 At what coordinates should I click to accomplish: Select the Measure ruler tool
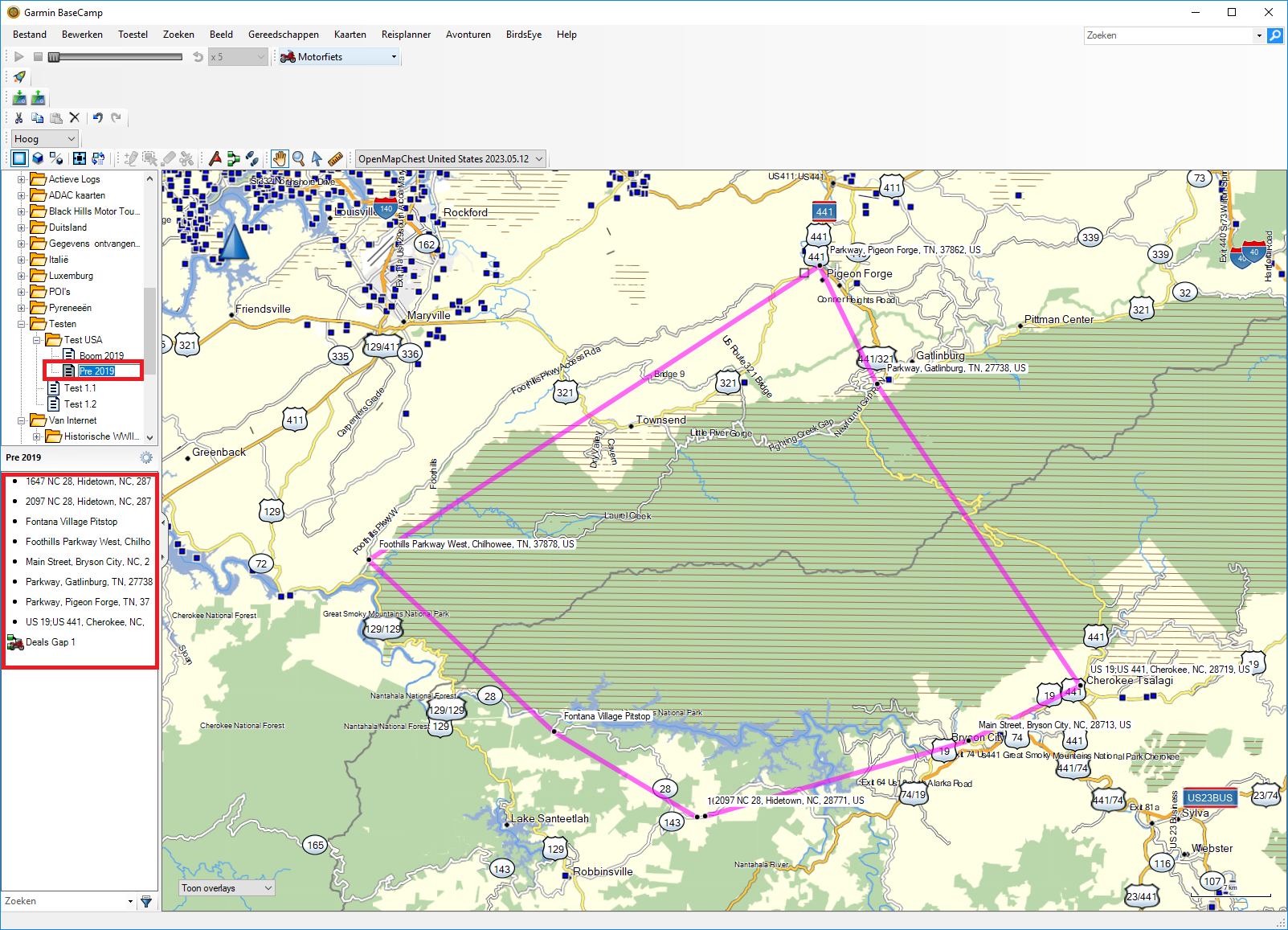coord(336,158)
